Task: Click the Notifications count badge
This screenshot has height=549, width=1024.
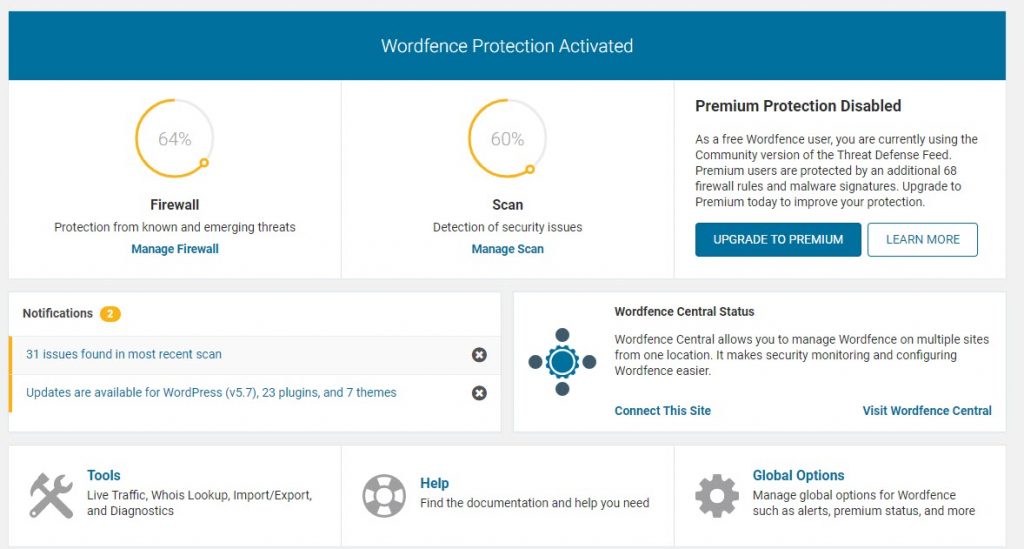Action: point(110,314)
